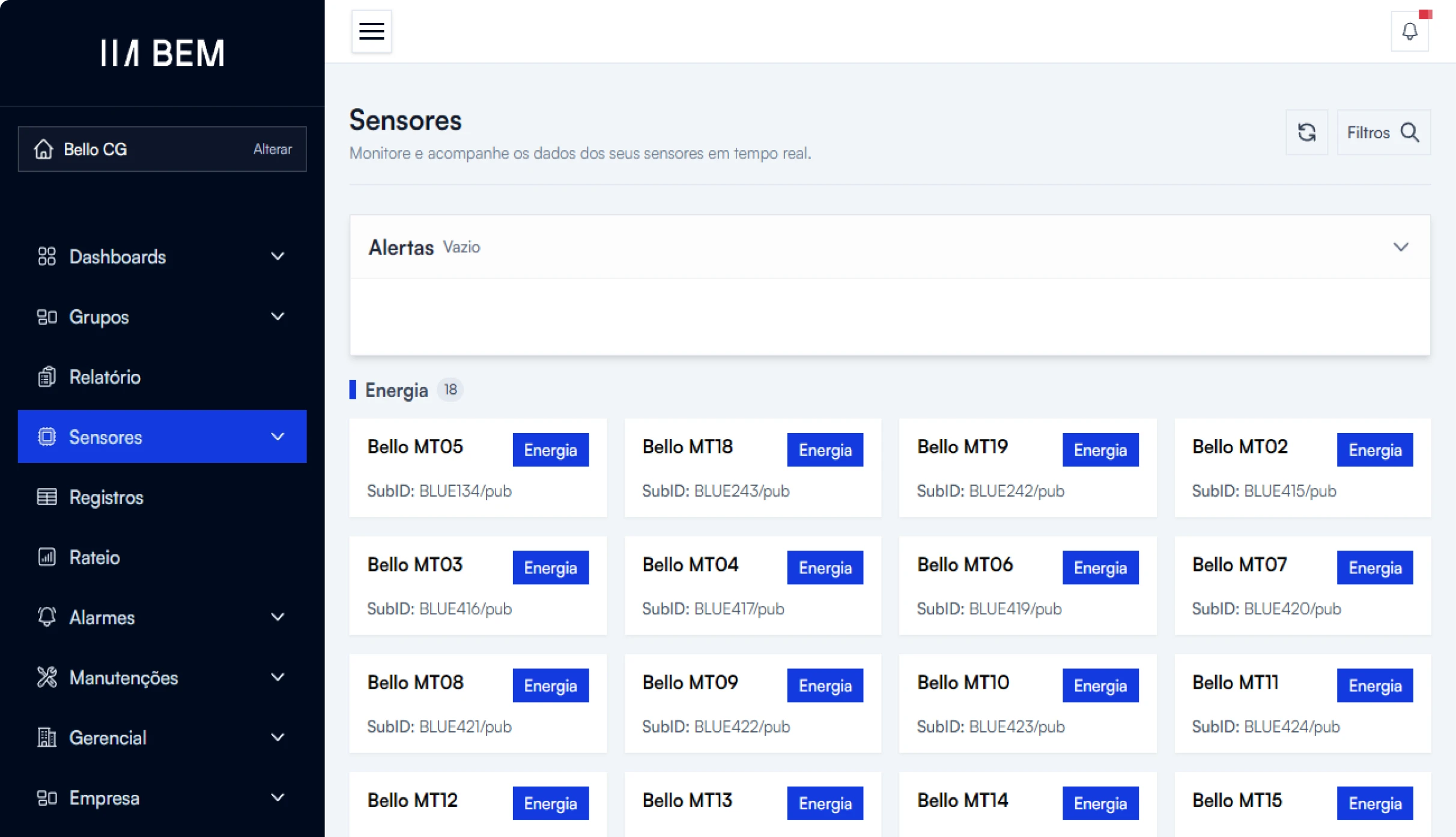1456x837 pixels.
Task: Click the Energia tag on Bello MT07
Action: tap(1375, 567)
